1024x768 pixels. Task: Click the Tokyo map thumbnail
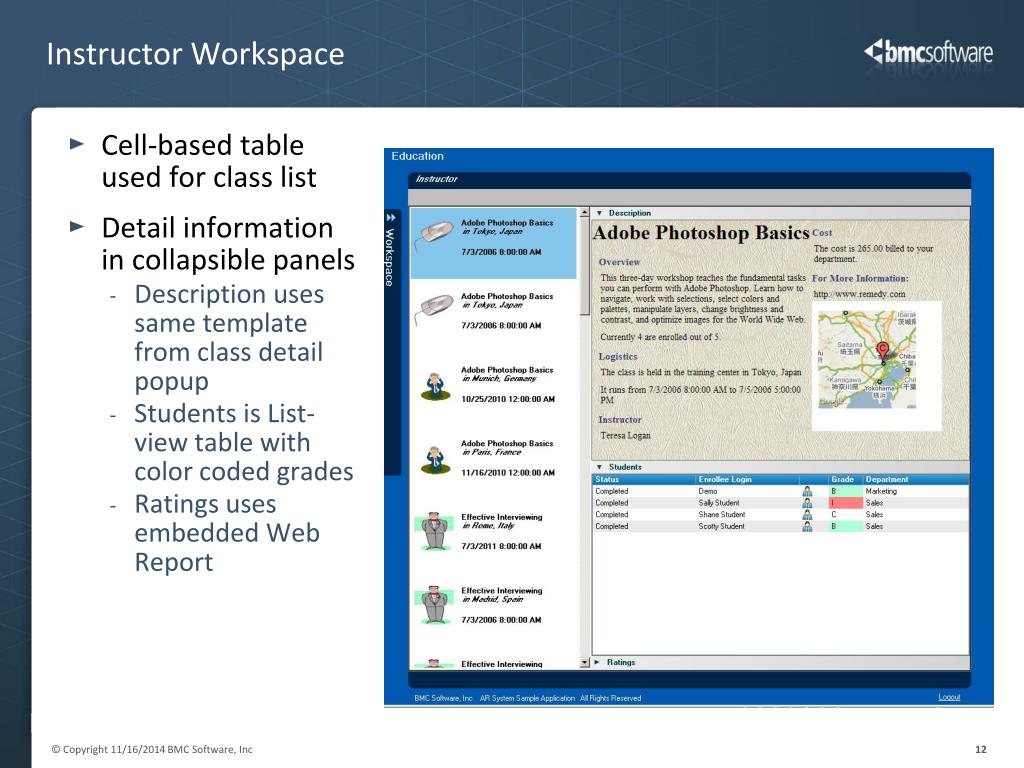[x=867, y=359]
